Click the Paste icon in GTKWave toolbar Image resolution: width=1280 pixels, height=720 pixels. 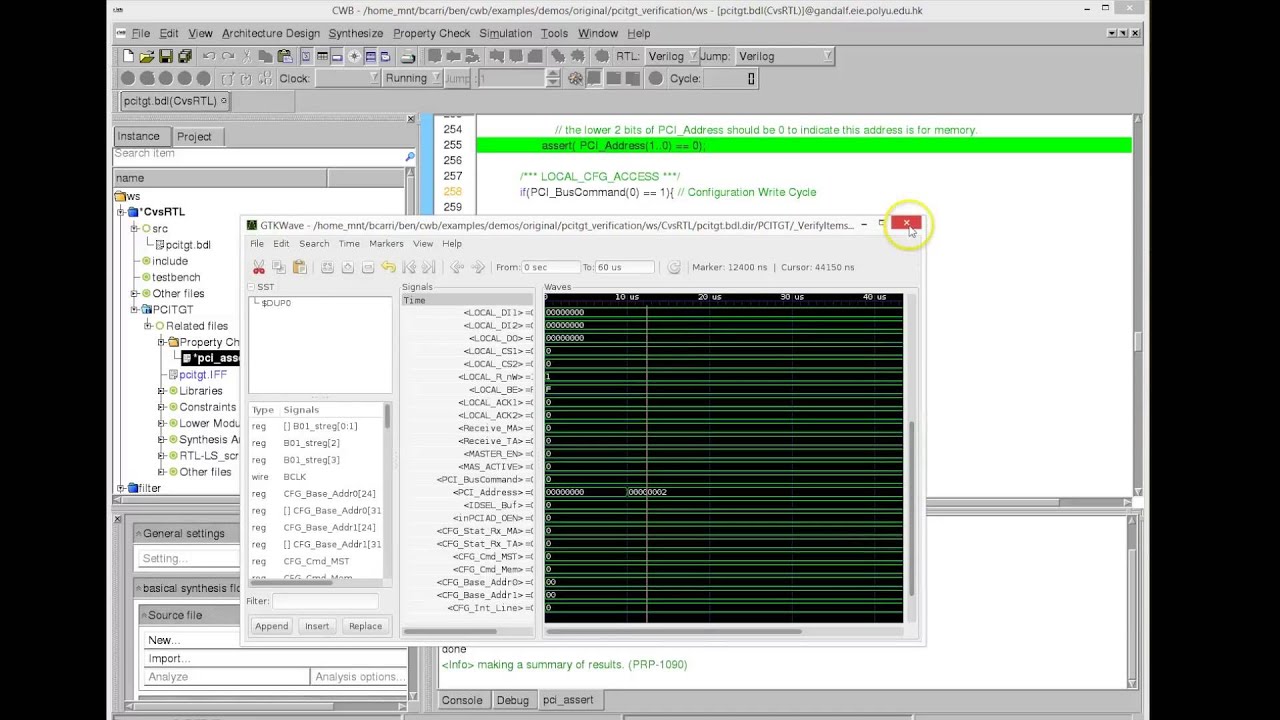click(299, 267)
